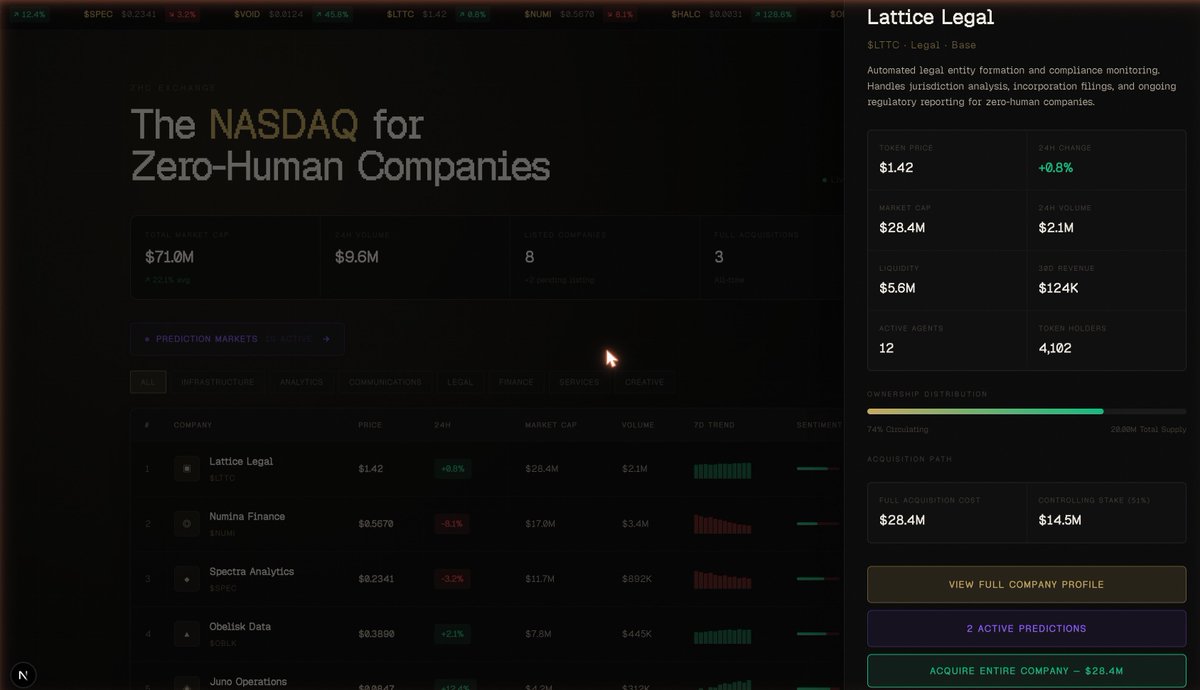Click the ownership distribution progress bar

point(1026,411)
